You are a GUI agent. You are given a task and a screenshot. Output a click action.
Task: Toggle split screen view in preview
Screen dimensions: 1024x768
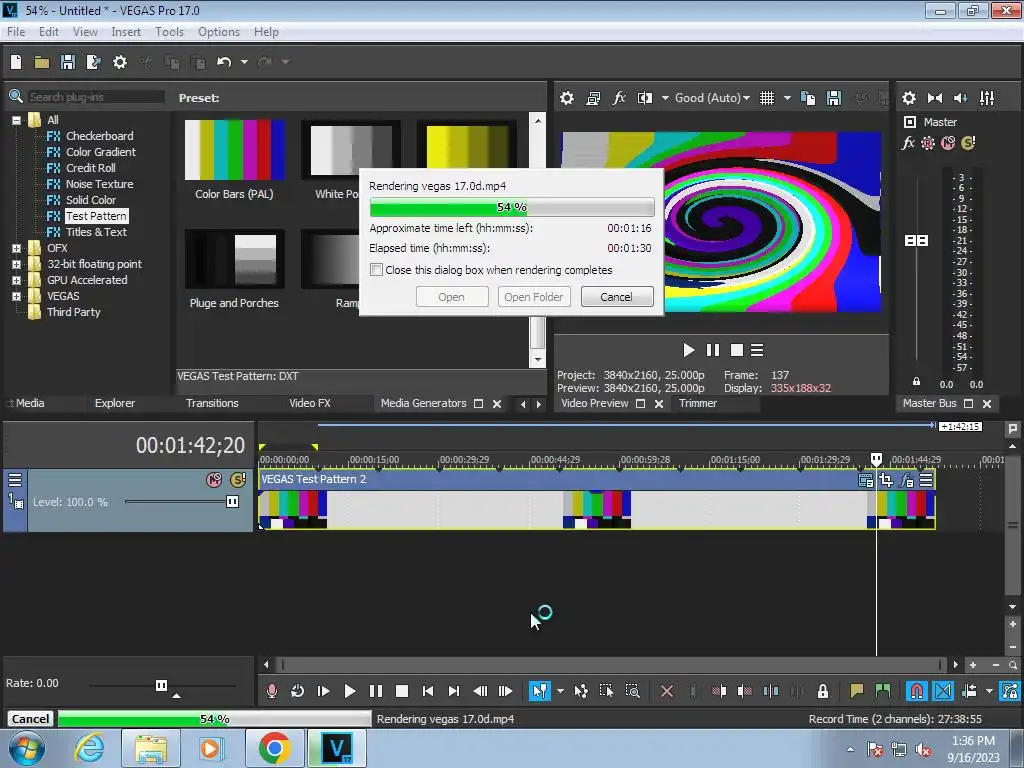[x=645, y=98]
